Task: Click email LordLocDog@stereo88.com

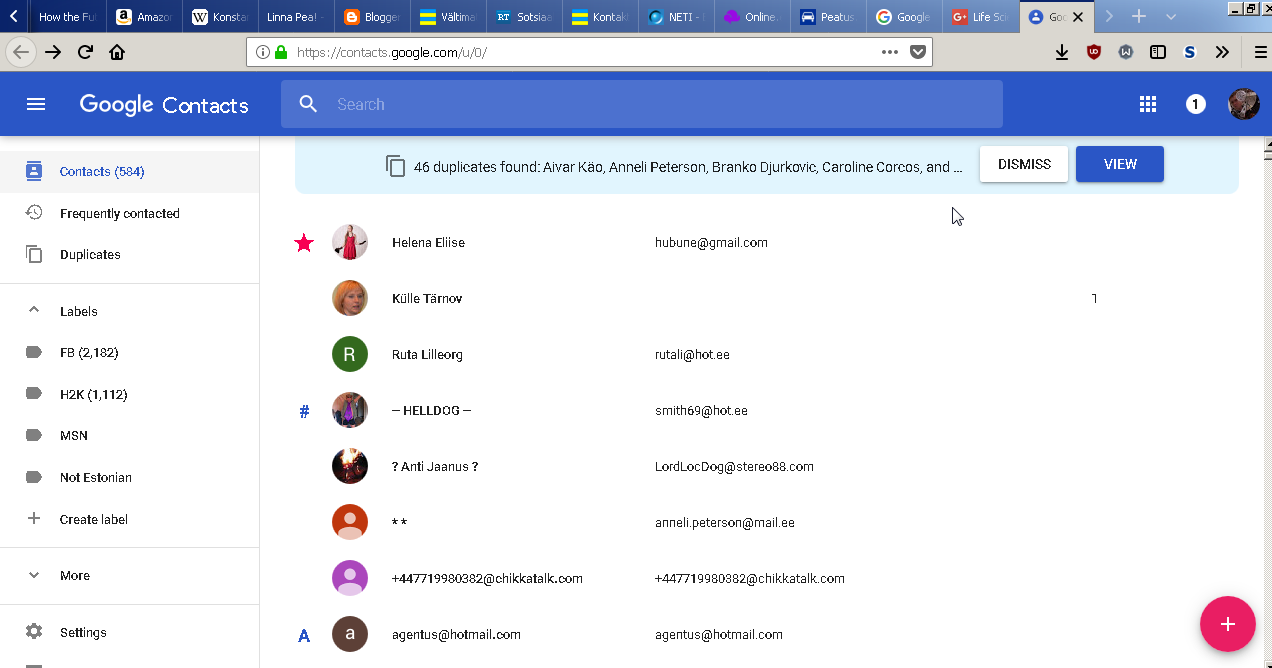Action: [734, 466]
